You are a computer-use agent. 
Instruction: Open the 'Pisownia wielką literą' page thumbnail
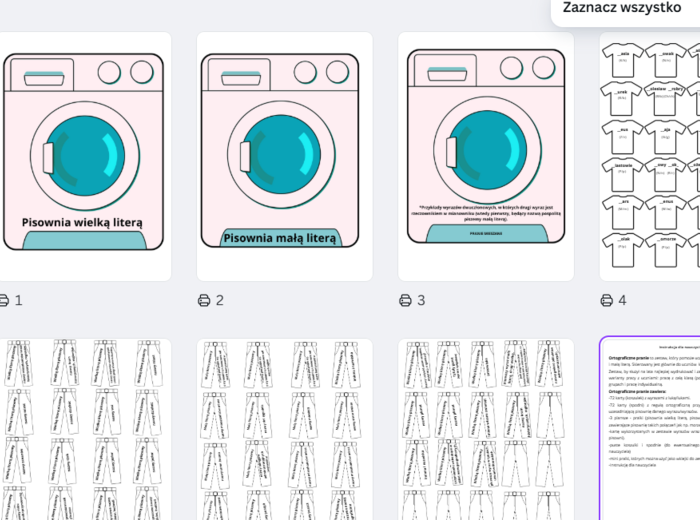point(84,157)
